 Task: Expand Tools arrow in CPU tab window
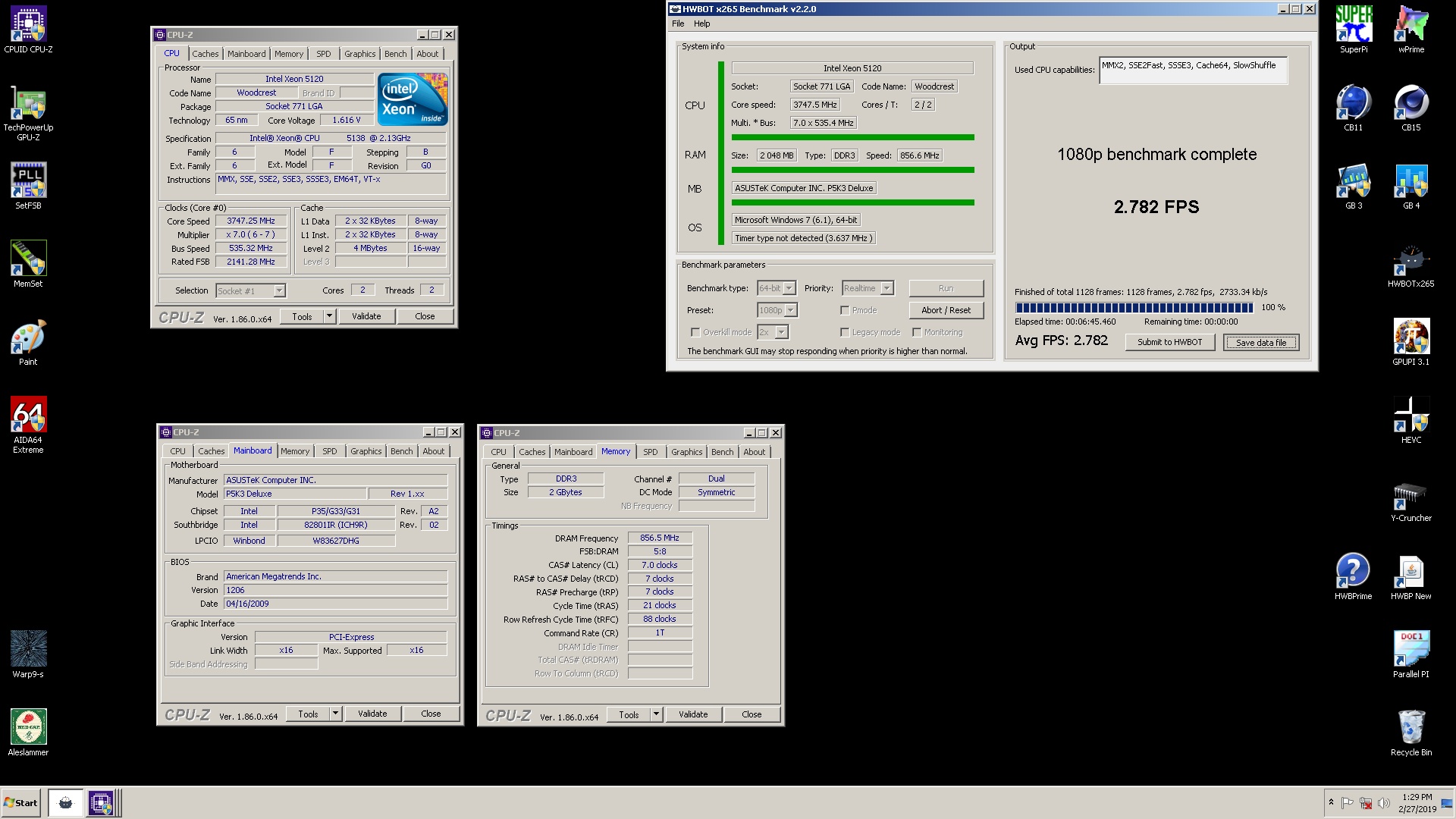tap(330, 316)
